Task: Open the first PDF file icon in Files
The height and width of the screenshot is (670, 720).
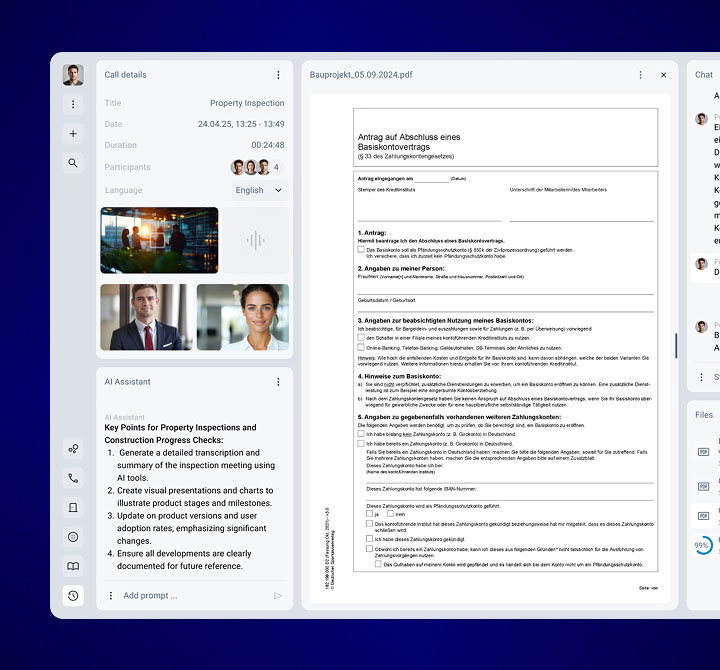Action: (x=703, y=452)
